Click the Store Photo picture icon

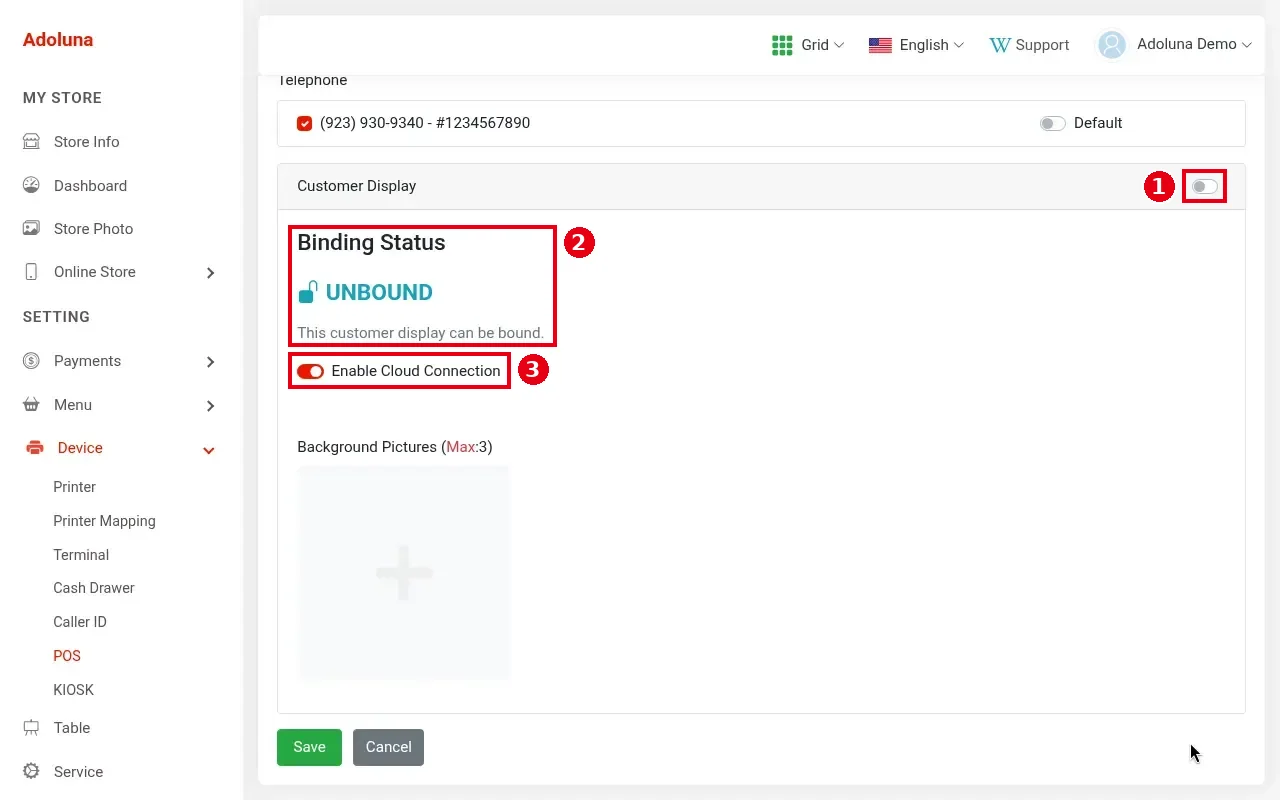pyautogui.click(x=31, y=229)
